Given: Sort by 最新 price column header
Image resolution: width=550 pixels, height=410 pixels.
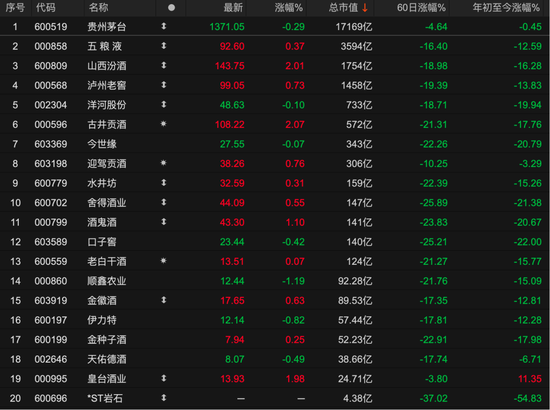Looking at the screenshot, I should [233, 7].
